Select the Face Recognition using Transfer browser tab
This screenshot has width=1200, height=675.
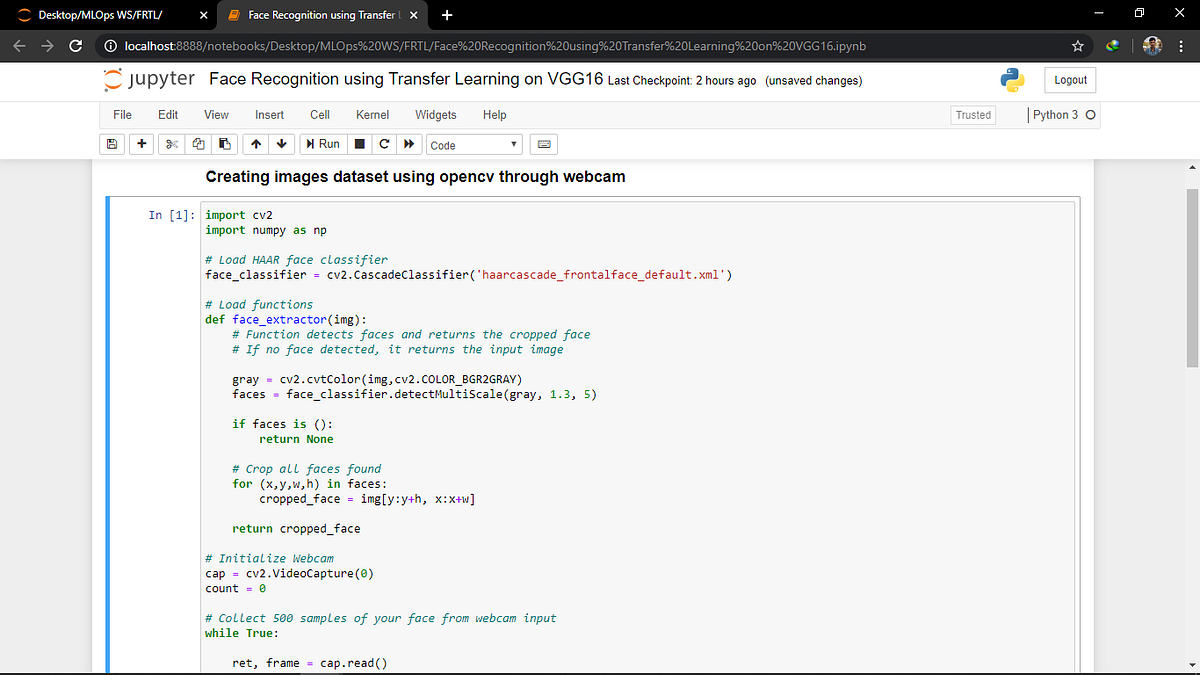[x=320, y=15]
